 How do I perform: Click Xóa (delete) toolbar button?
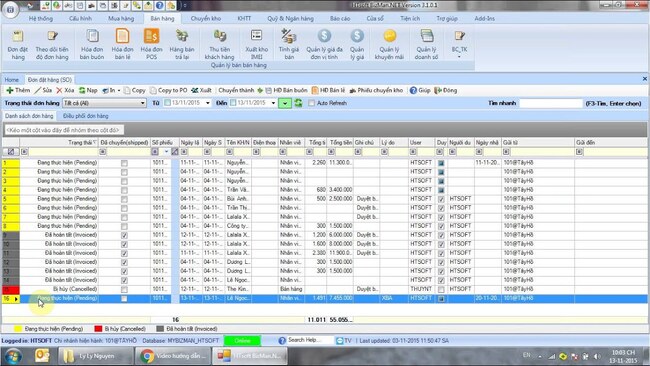point(65,90)
